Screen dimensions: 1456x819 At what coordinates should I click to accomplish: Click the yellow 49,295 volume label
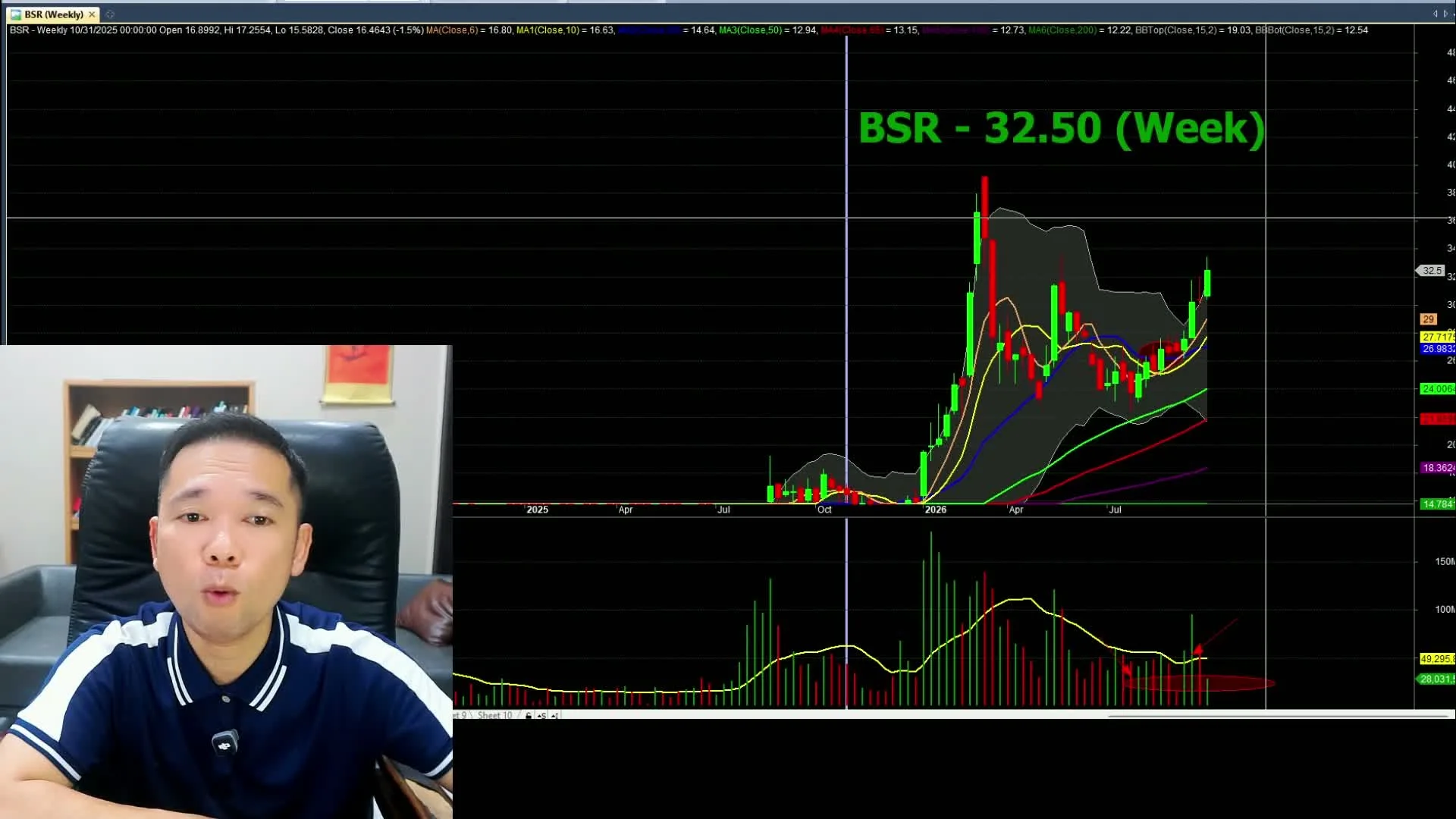(1438, 659)
